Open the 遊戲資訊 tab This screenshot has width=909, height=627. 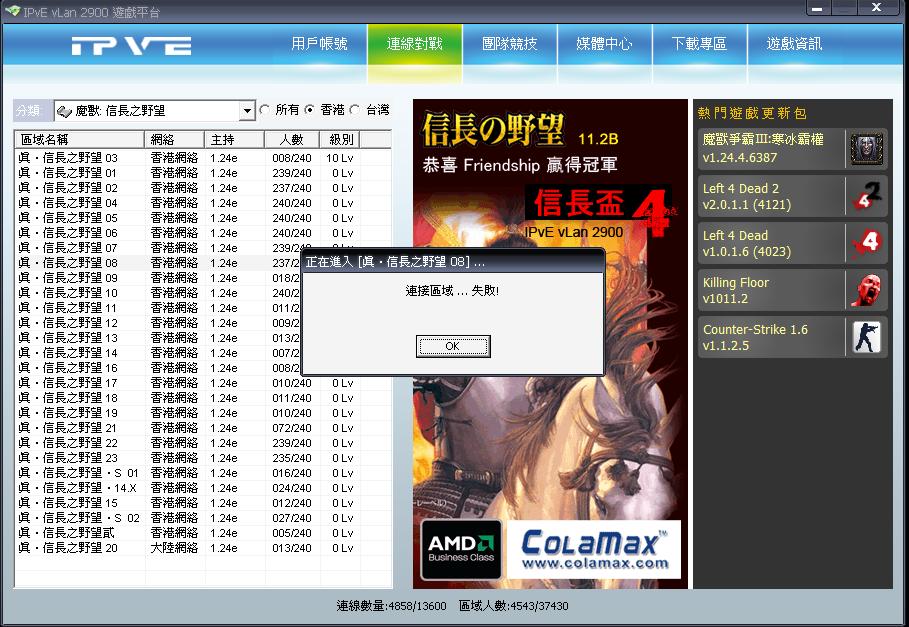point(794,43)
